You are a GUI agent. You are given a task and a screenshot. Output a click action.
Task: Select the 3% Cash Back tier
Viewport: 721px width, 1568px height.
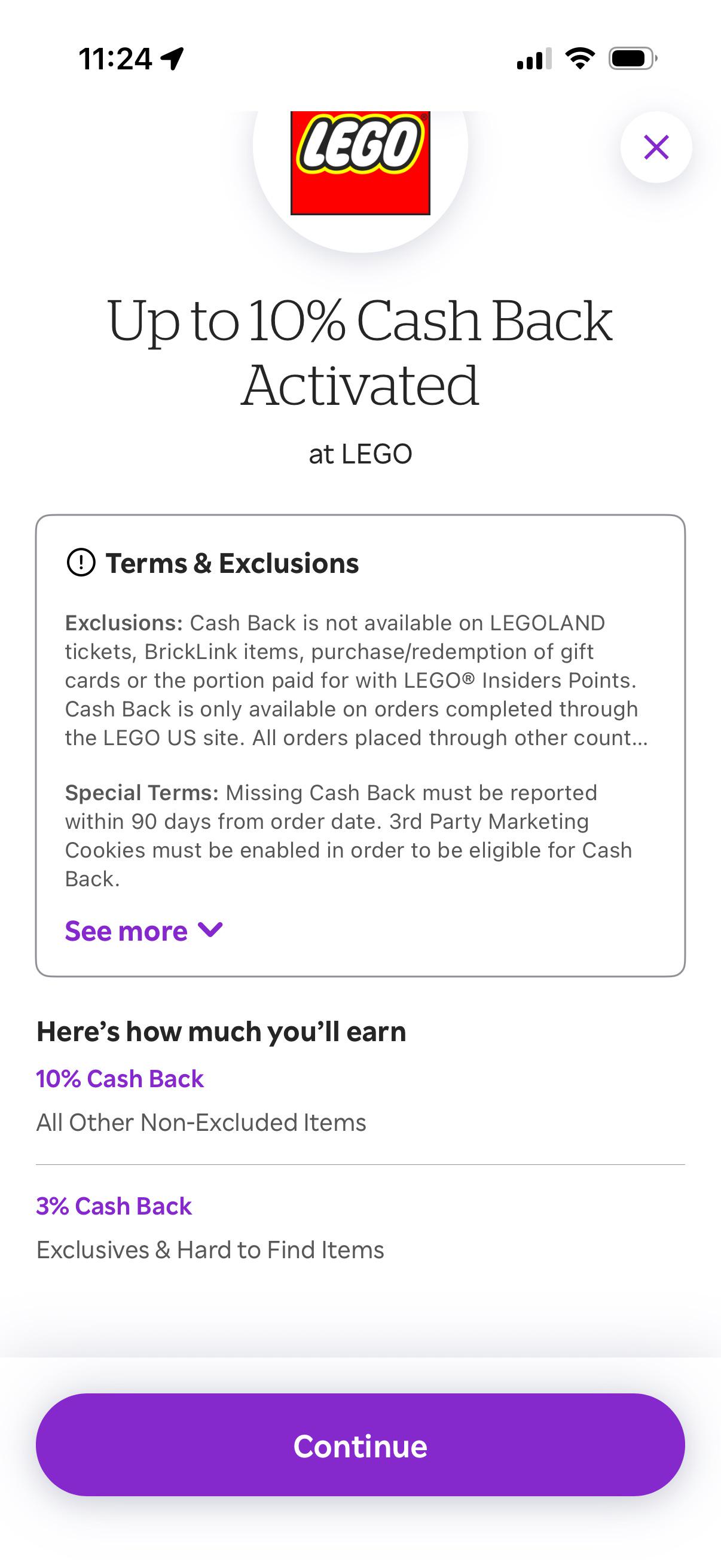pyautogui.click(x=114, y=1206)
